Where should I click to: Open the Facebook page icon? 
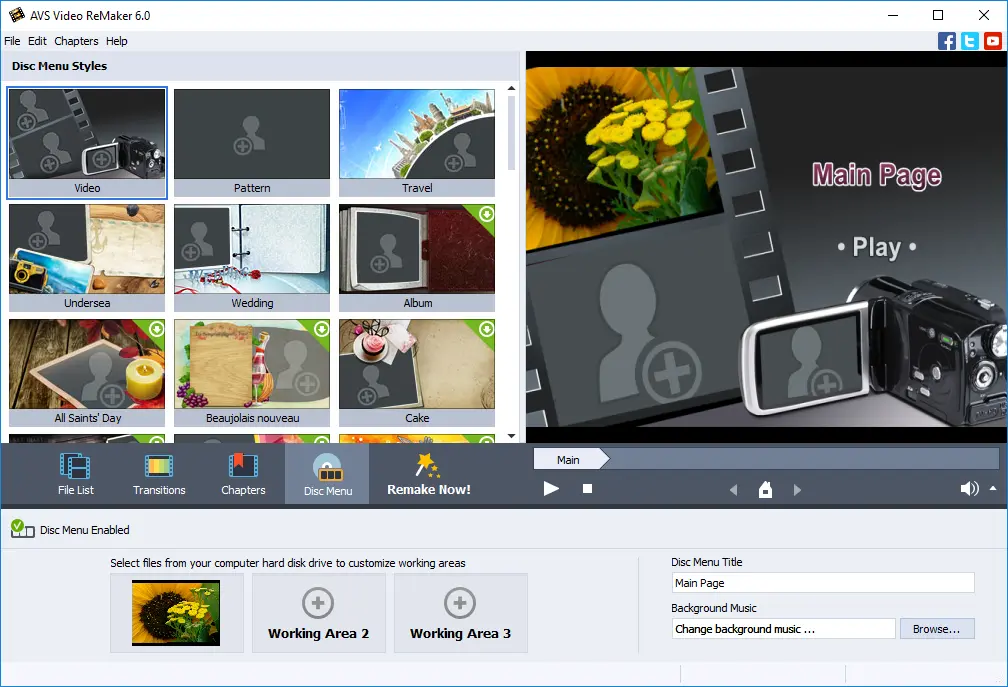click(x=946, y=41)
